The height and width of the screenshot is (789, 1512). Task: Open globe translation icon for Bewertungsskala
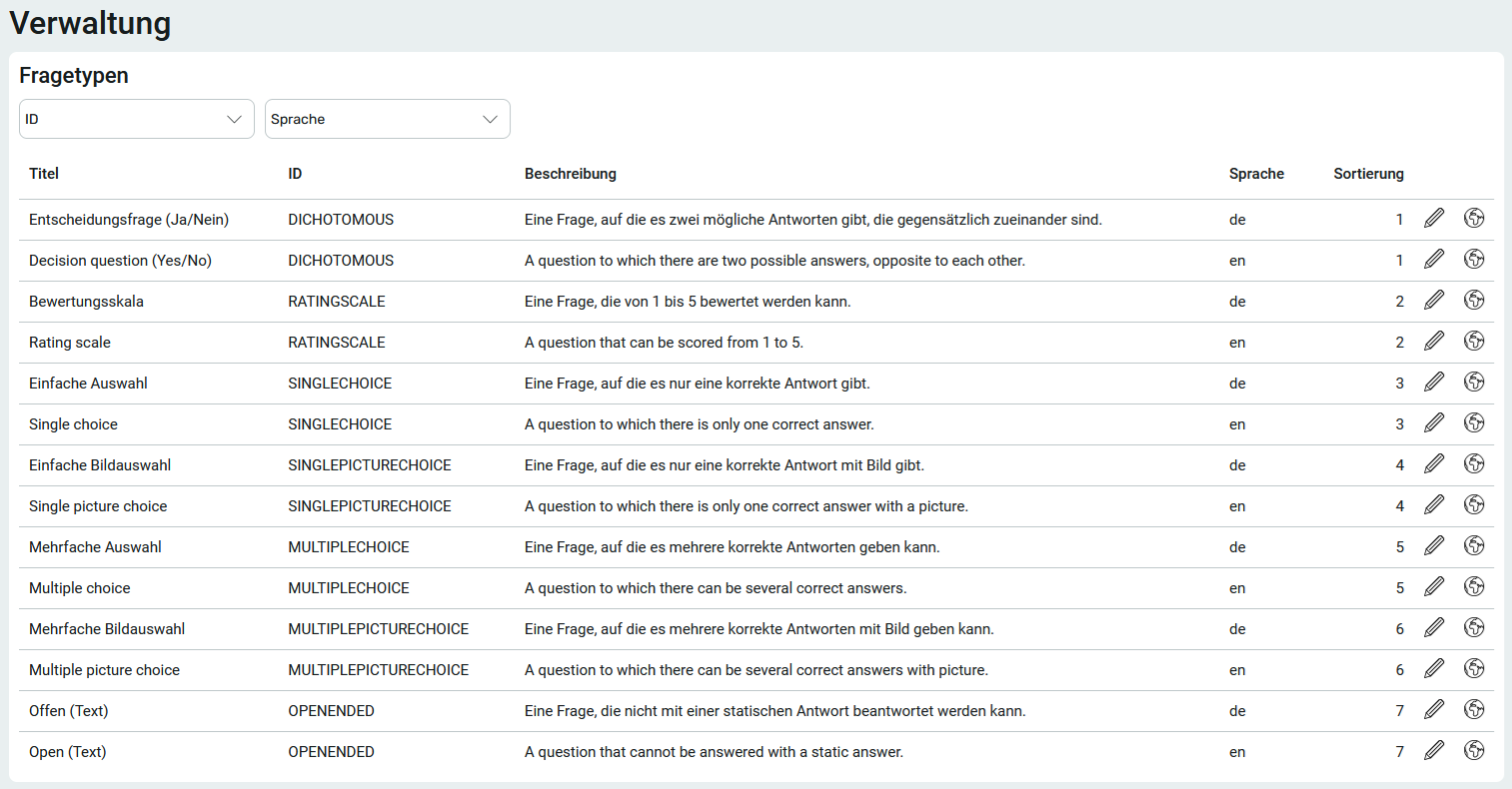(1474, 301)
